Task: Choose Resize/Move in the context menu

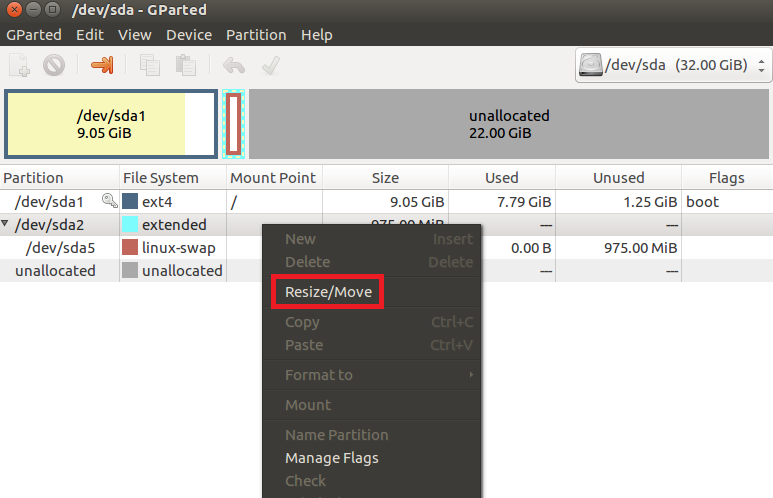Action: coord(372,292)
